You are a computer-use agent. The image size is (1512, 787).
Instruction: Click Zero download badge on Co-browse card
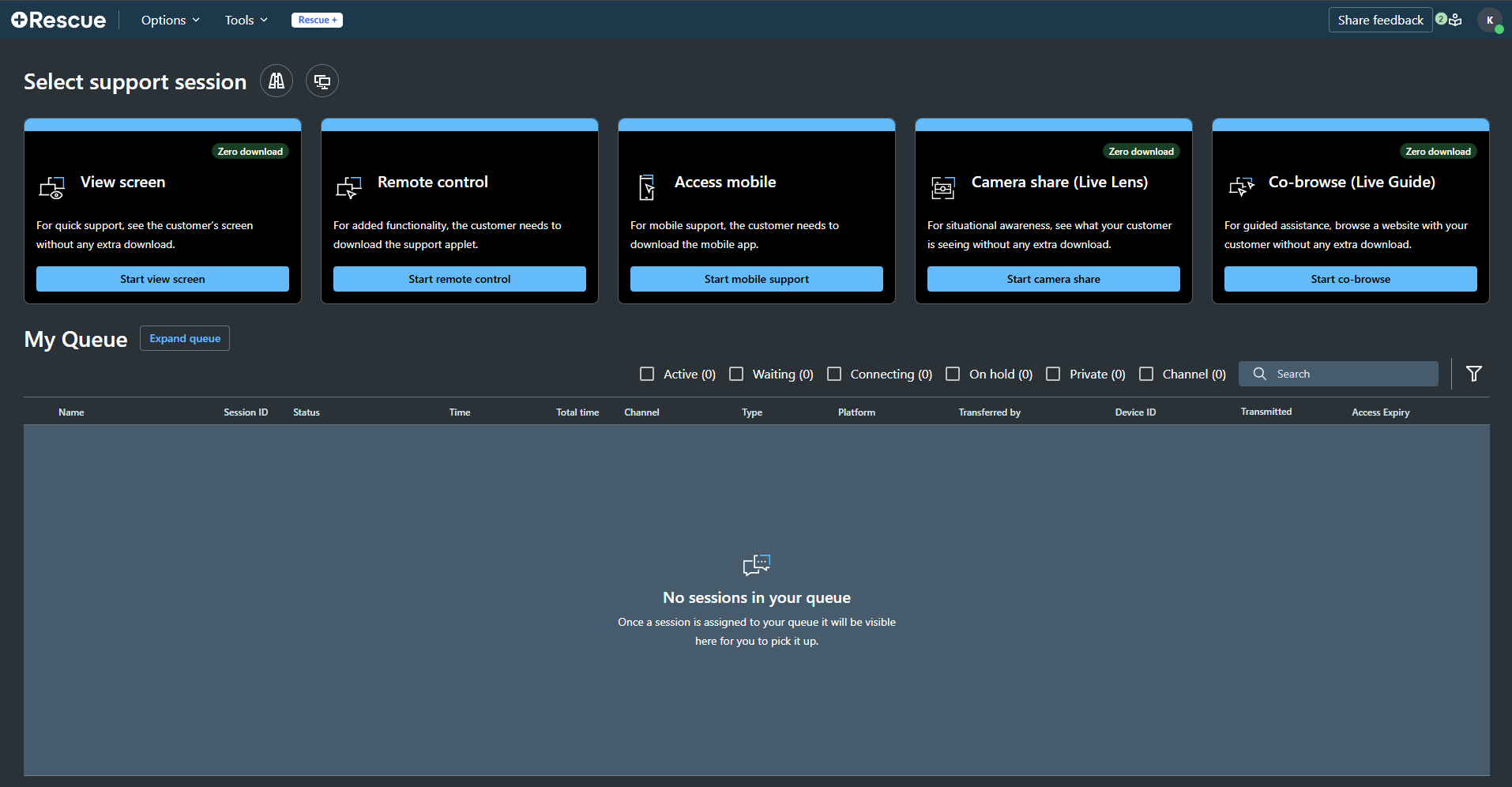point(1439,151)
